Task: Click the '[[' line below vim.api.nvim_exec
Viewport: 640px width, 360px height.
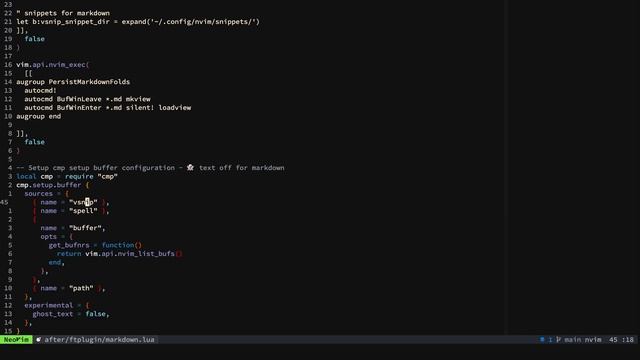Action: (x=28, y=73)
